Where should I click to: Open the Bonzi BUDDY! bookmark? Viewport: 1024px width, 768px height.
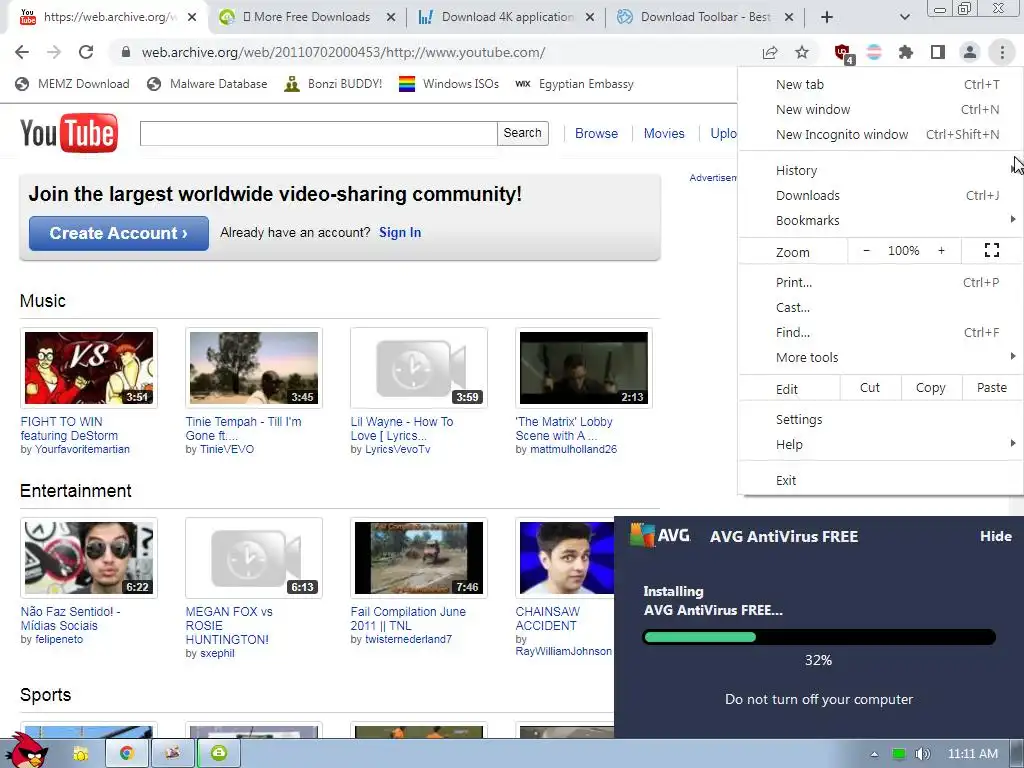333,84
